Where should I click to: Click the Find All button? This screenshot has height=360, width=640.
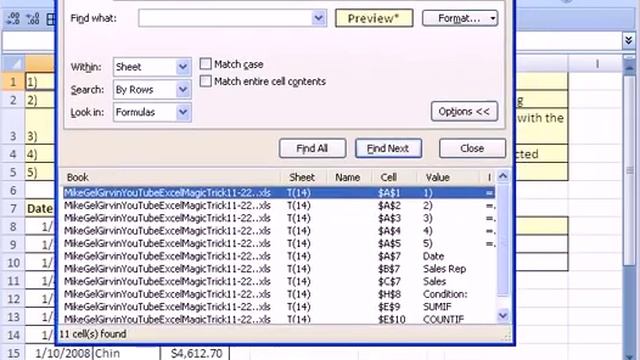click(x=312, y=148)
